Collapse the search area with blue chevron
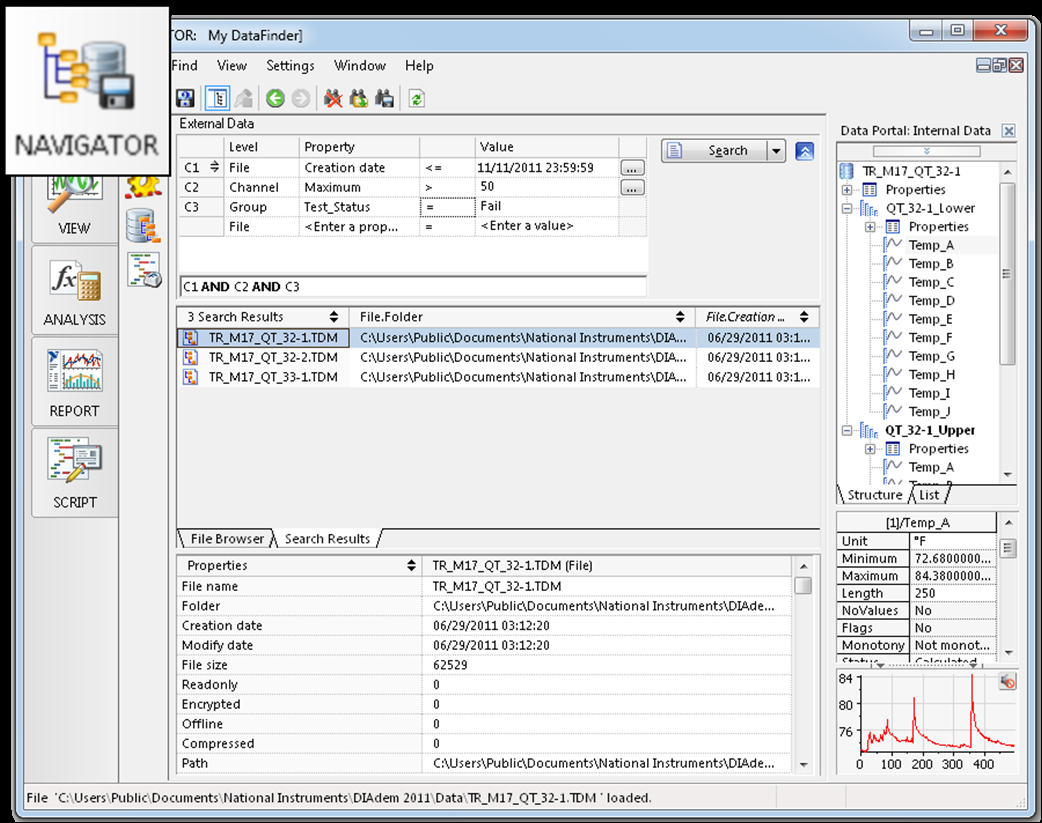Viewport: 1042px width, 823px height. point(805,151)
